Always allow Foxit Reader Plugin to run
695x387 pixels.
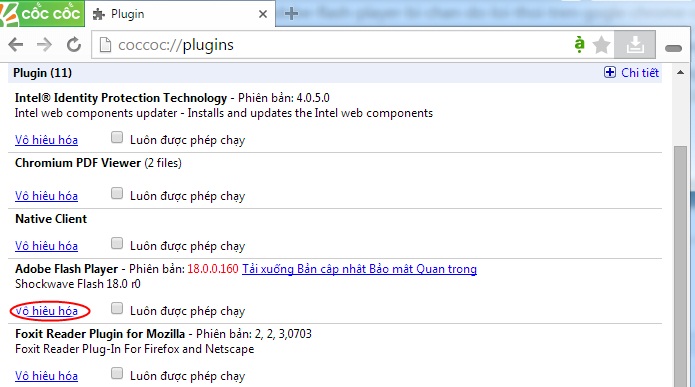coord(117,373)
